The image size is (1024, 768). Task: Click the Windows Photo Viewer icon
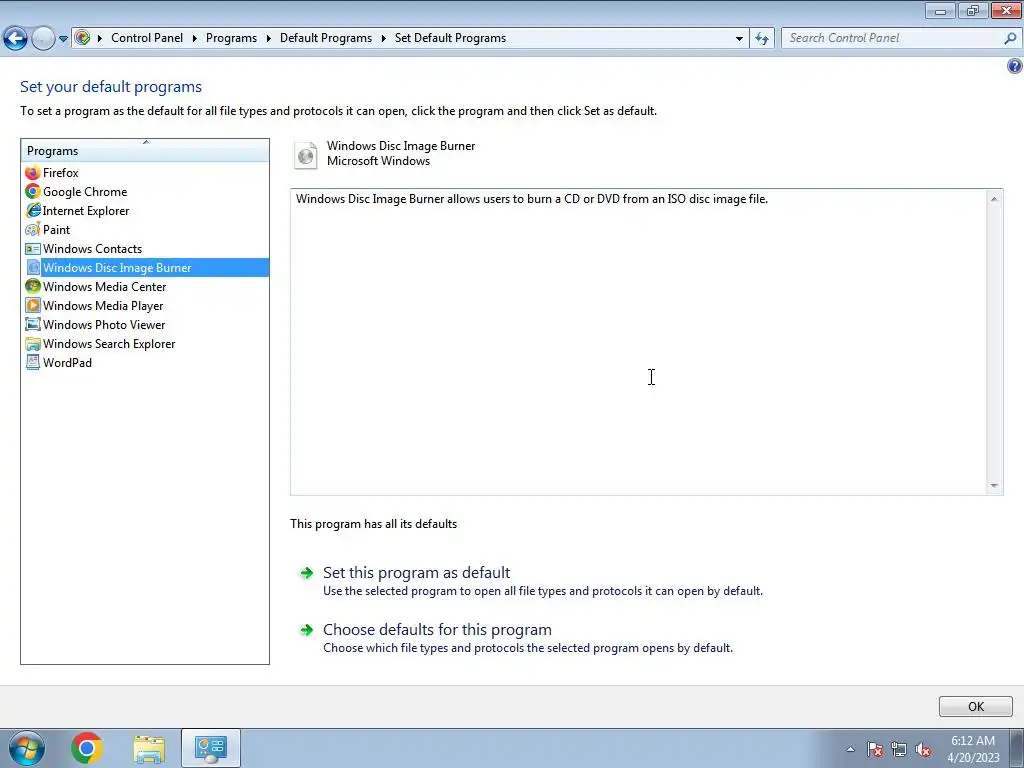click(33, 325)
